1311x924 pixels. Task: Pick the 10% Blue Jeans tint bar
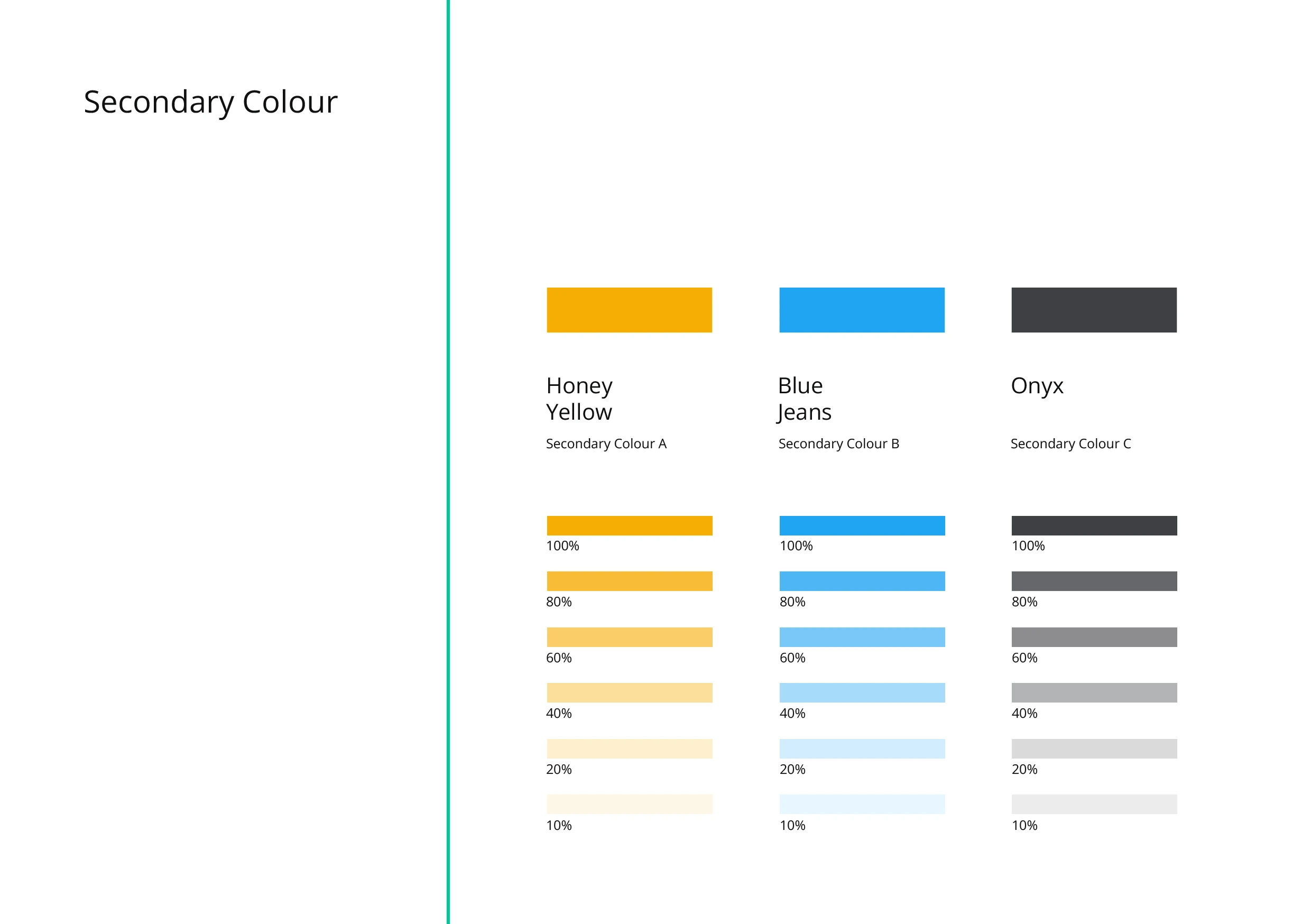tap(862, 803)
